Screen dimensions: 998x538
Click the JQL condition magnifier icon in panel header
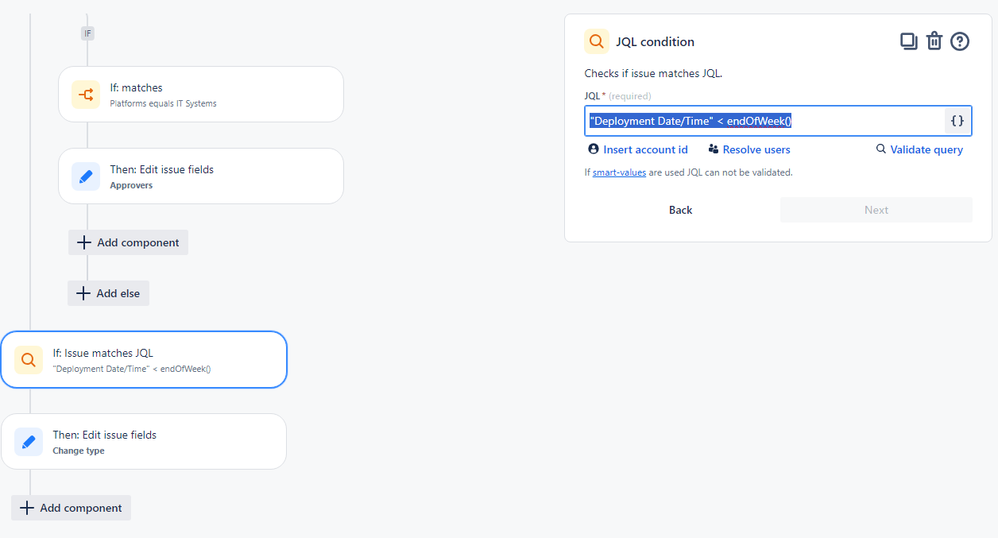[596, 41]
